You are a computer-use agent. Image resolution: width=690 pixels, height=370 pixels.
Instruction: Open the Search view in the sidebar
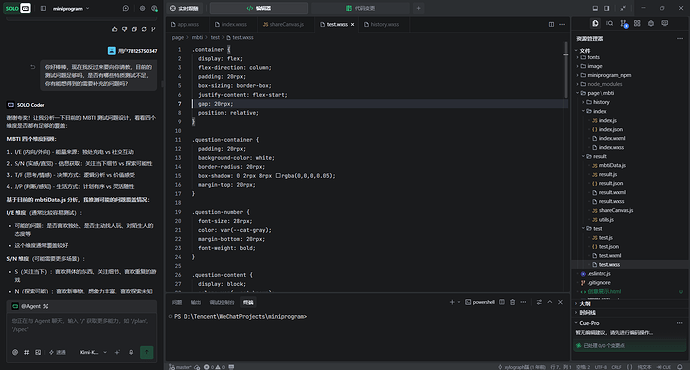pos(609,23)
